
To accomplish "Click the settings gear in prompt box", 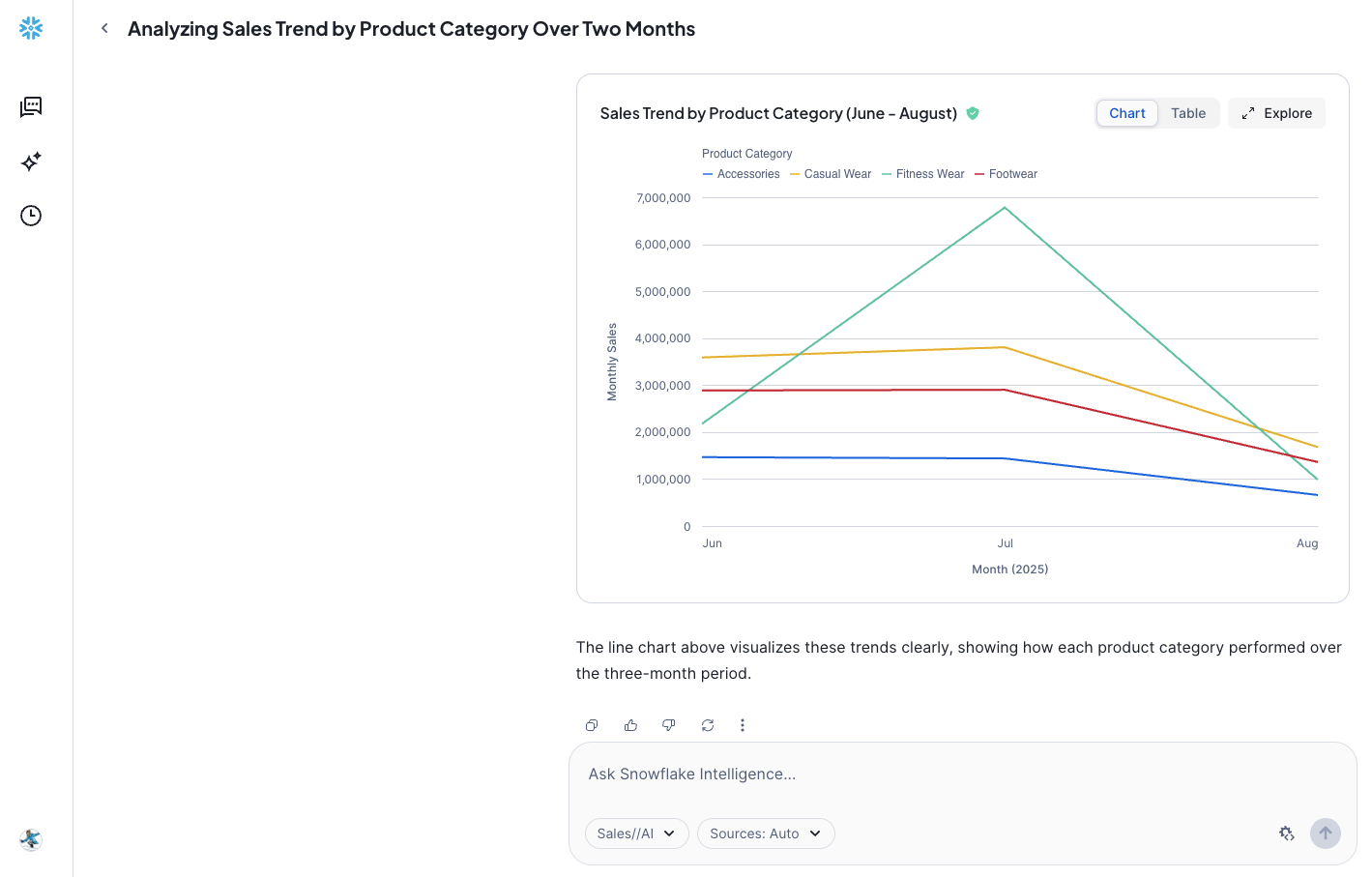I will 1286,833.
